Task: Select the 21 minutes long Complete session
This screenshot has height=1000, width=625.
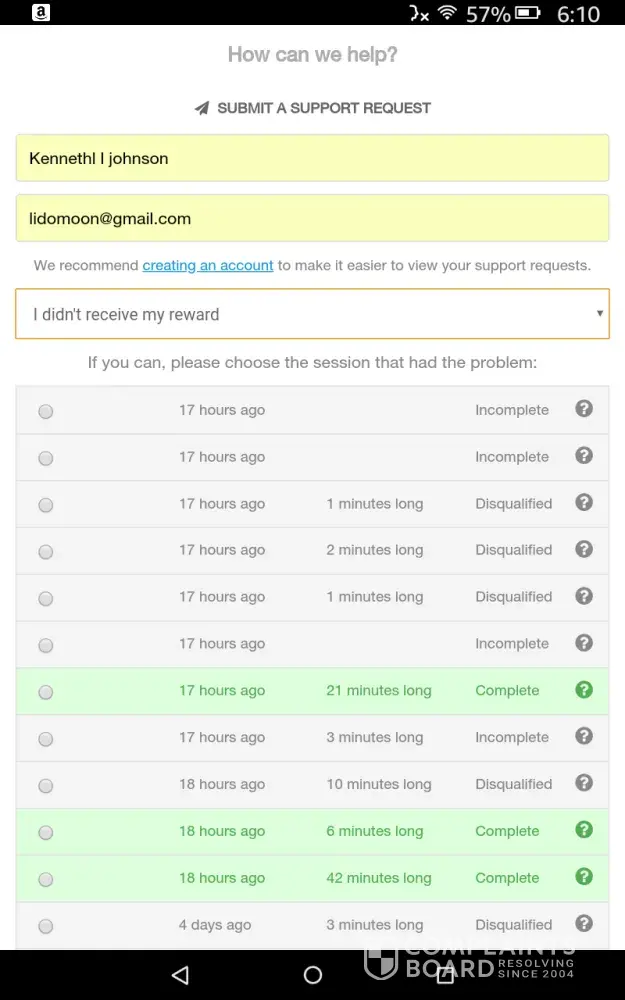Action: tap(46, 692)
